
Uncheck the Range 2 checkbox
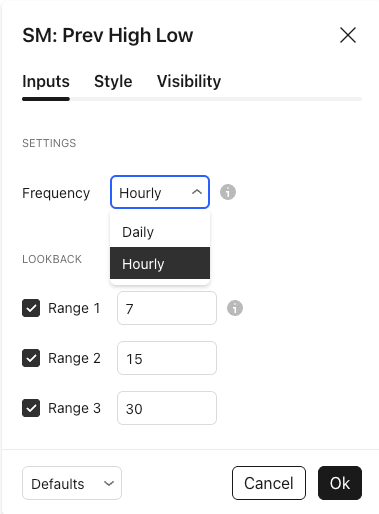click(x=31, y=358)
